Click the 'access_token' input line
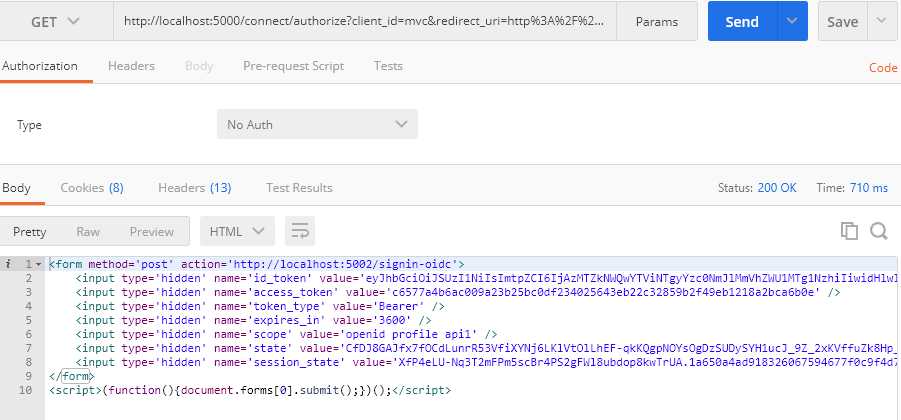This screenshot has height=420, width=901. (458, 292)
